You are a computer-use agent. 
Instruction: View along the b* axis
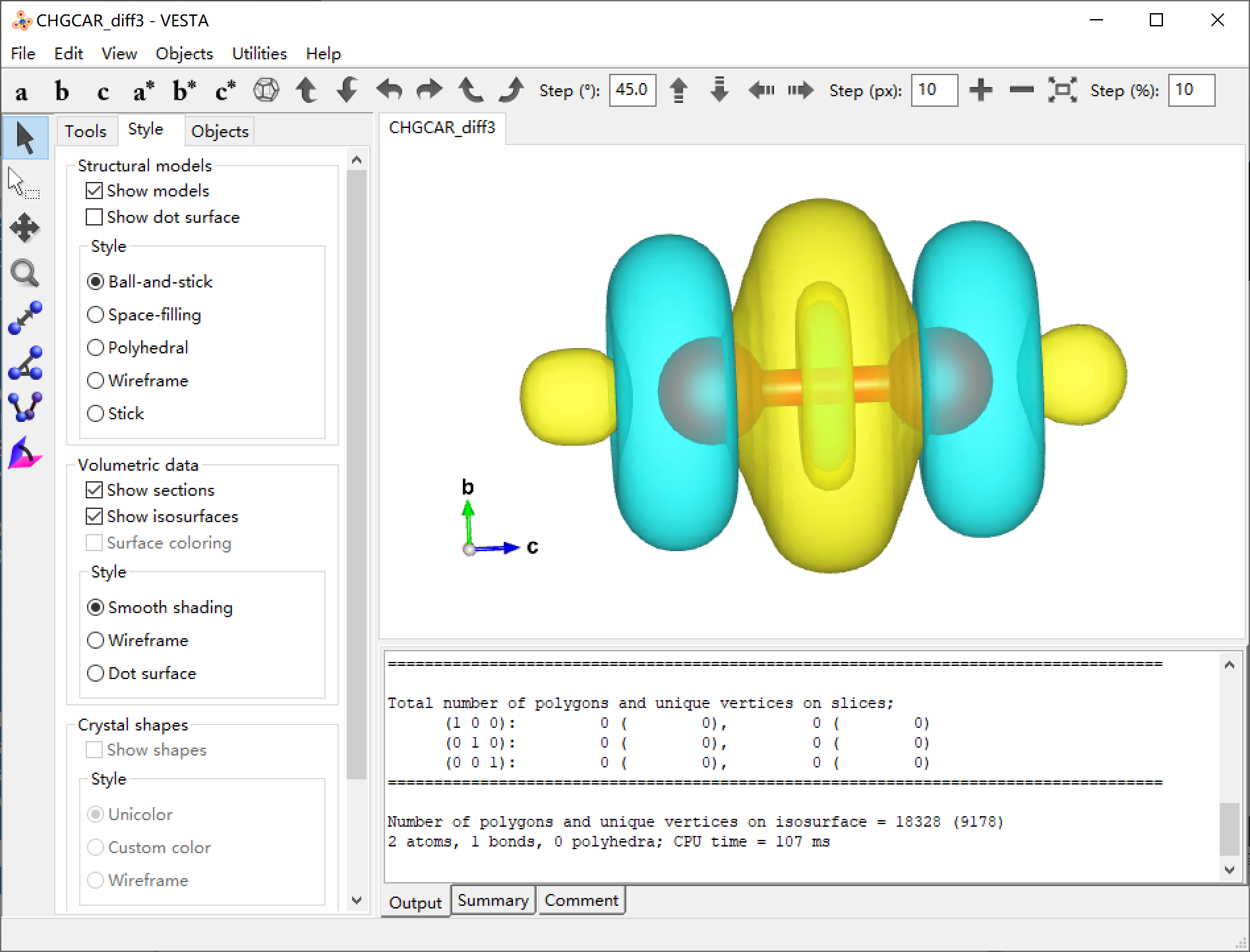[185, 91]
